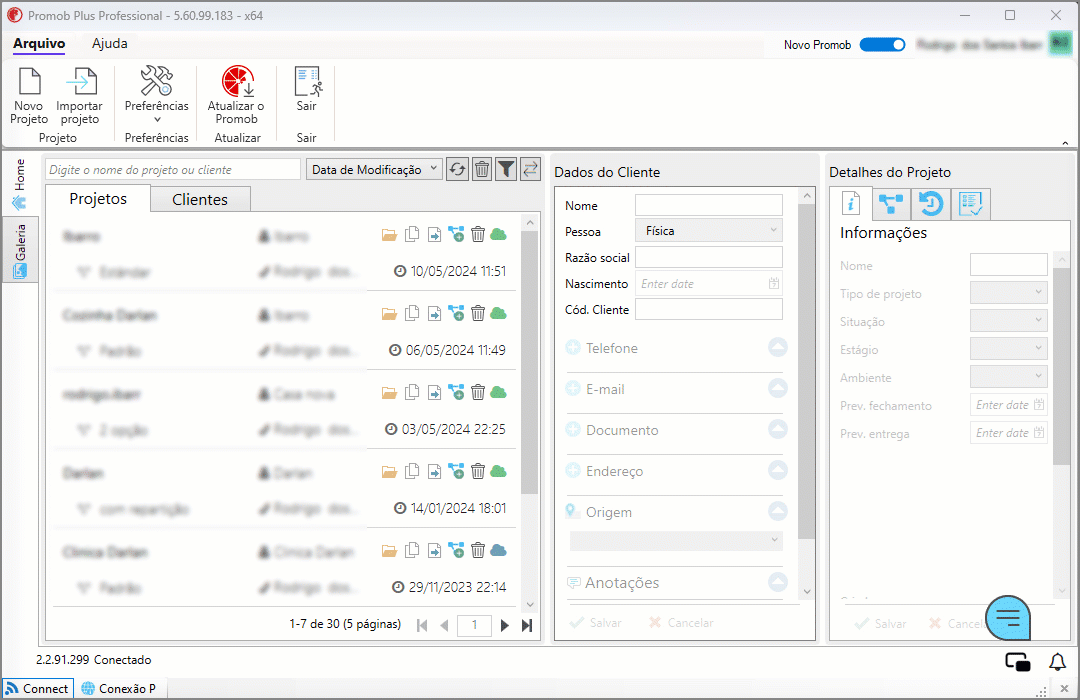
Task: Open the Ajuda menu
Action: 110,43
